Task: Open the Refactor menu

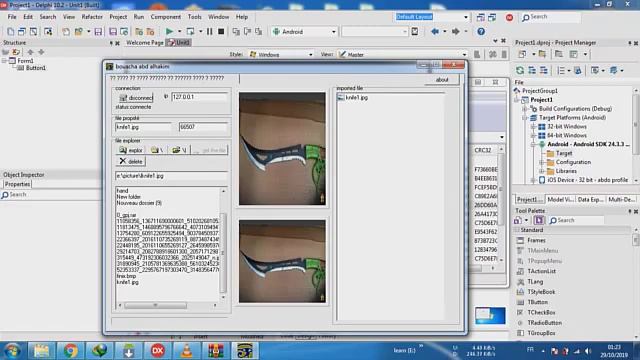Action: click(x=92, y=17)
